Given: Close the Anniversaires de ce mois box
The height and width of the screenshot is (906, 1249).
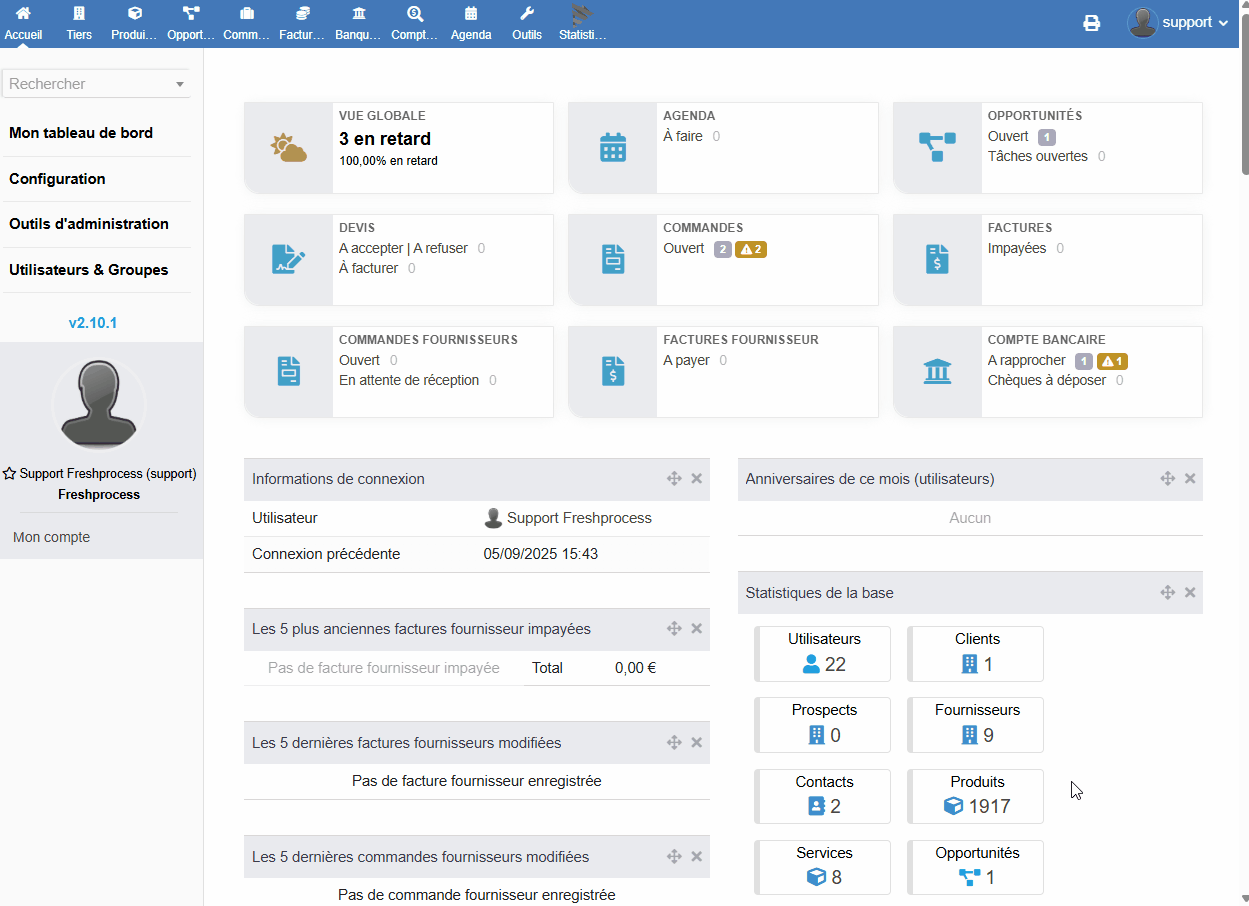Looking at the screenshot, I should click(x=1190, y=479).
